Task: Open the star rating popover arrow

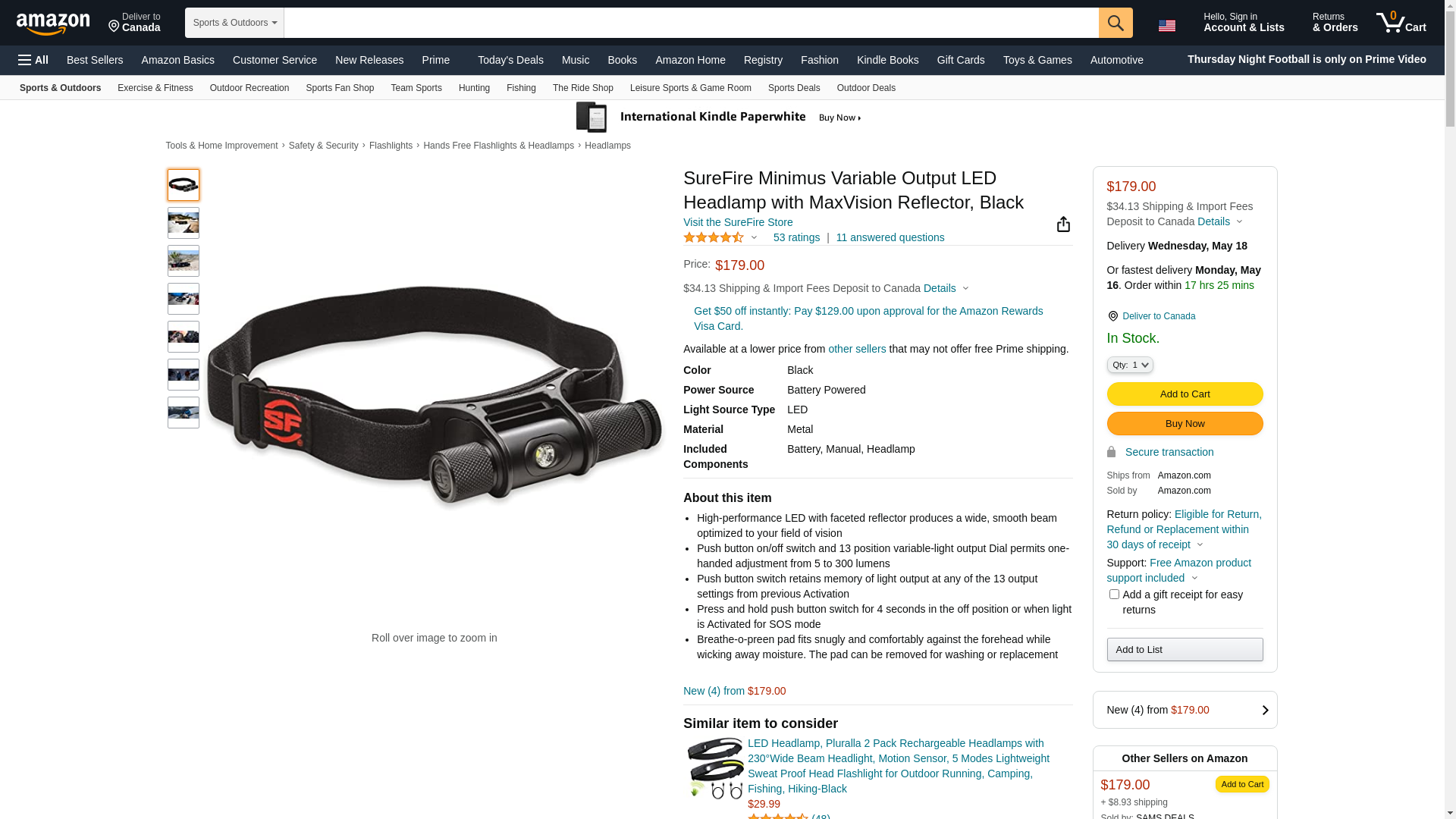Action: pos(754,237)
